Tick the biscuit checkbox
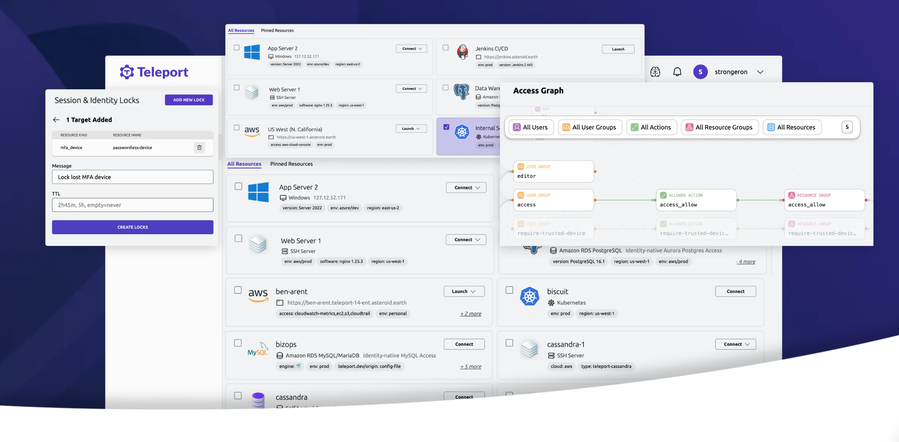 (509, 290)
